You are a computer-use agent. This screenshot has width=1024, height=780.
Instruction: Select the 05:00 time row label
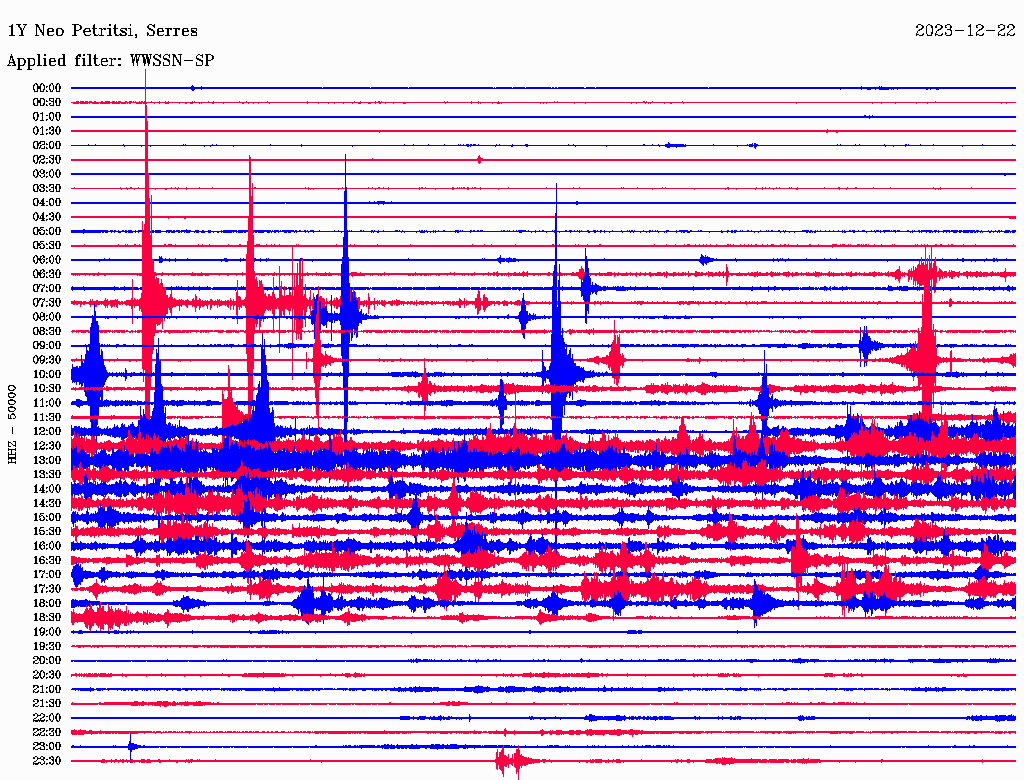point(47,231)
